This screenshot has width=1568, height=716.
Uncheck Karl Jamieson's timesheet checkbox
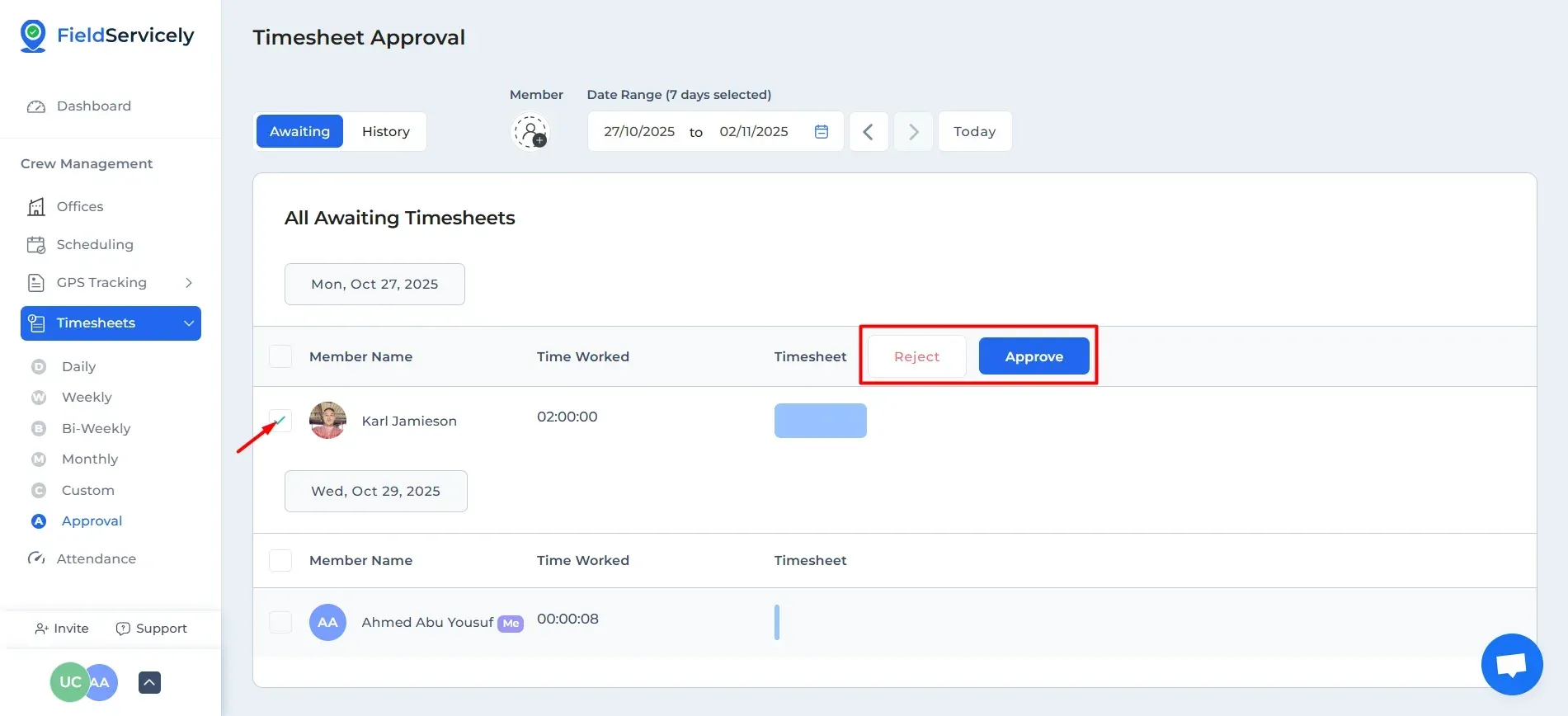(x=280, y=421)
